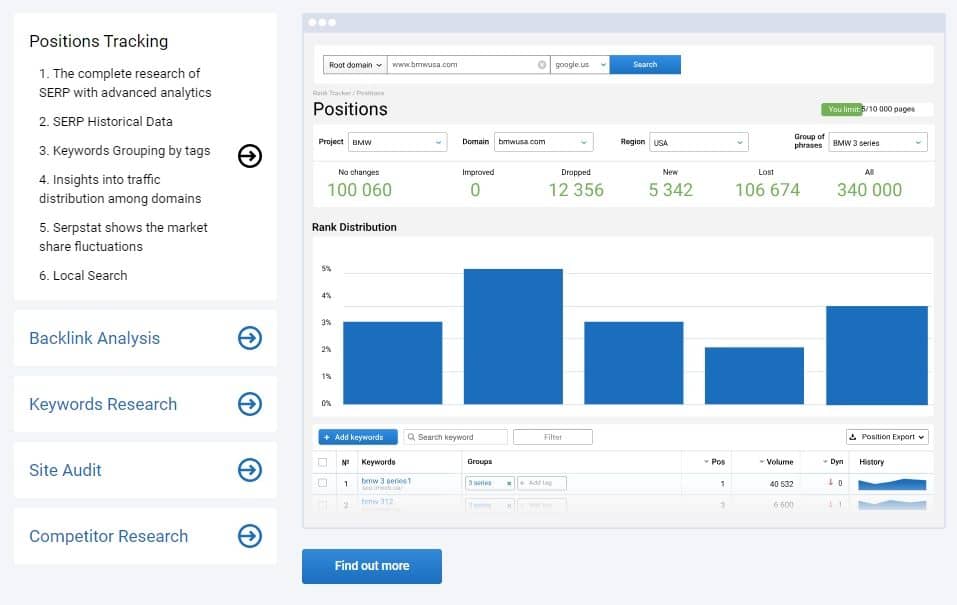Open the Backlink Analysis section

[x=95, y=338]
